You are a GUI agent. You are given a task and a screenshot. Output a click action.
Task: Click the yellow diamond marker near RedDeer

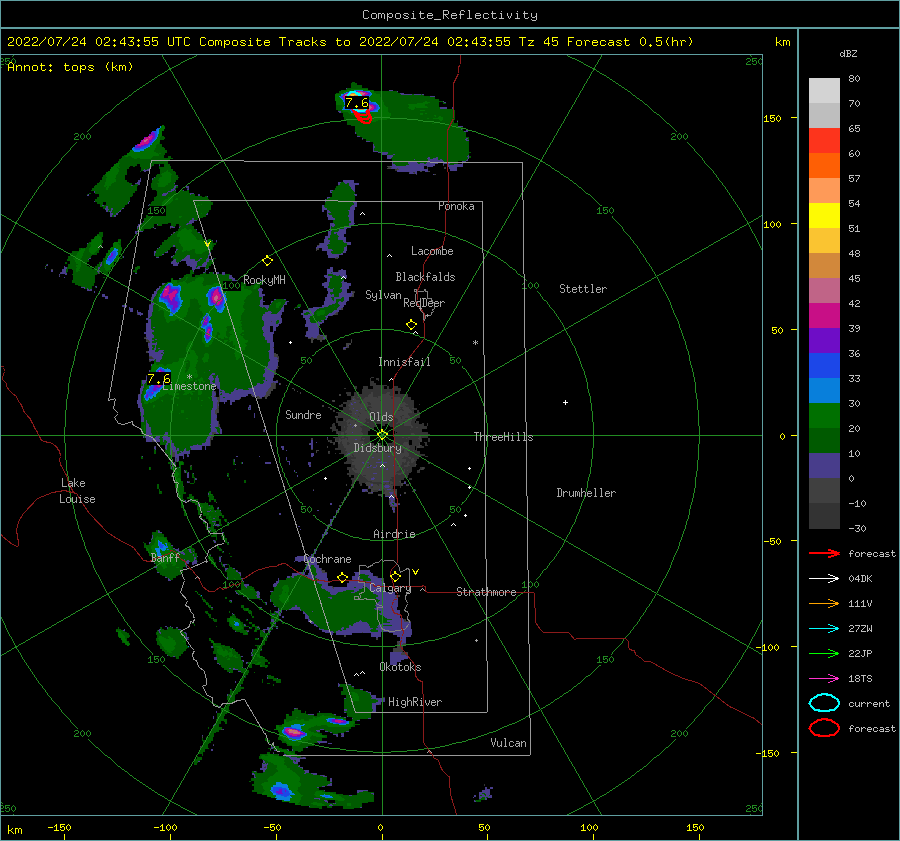coord(412,325)
